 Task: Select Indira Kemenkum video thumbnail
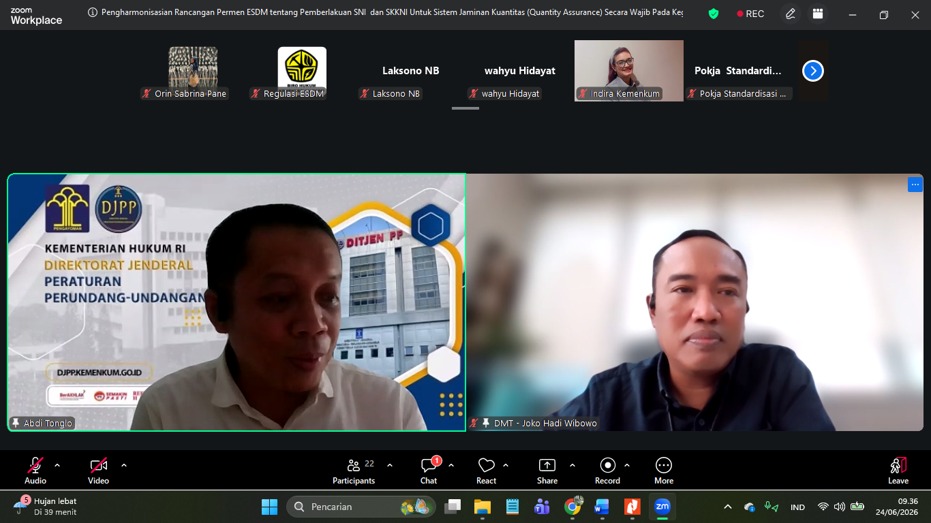(x=629, y=71)
